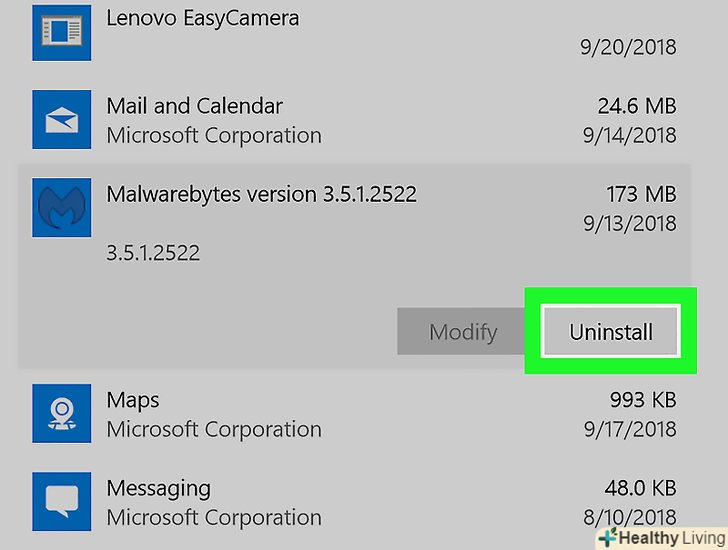
Task: Click the Malwarebytes app icon
Action: pos(62,208)
